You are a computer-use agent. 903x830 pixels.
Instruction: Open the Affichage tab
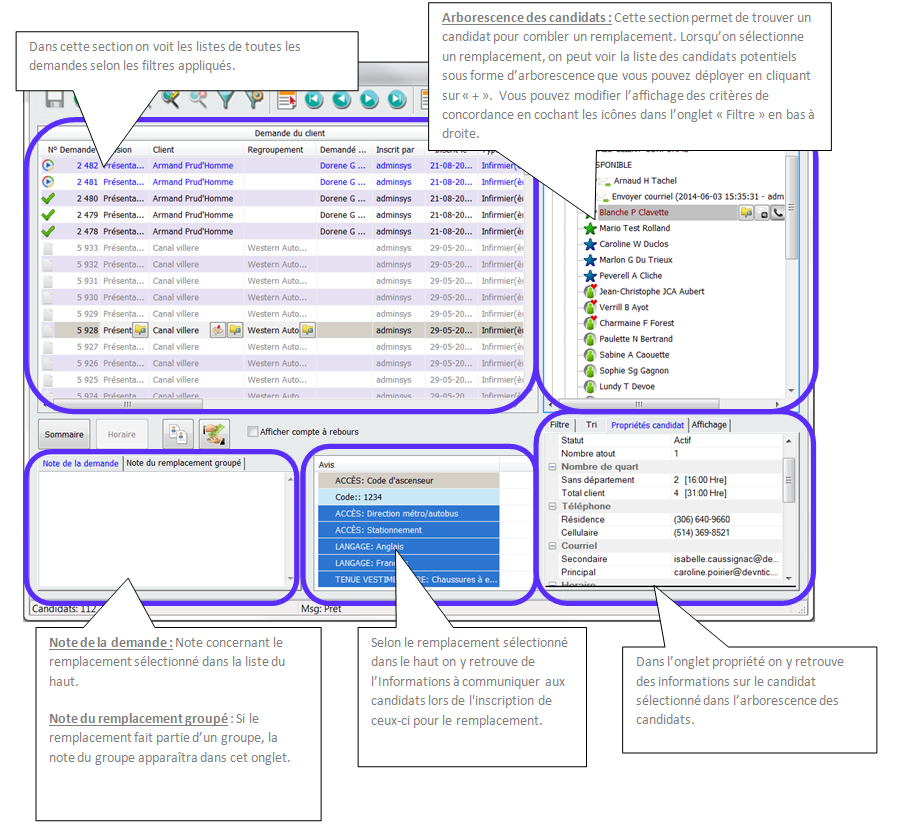[710, 425]
